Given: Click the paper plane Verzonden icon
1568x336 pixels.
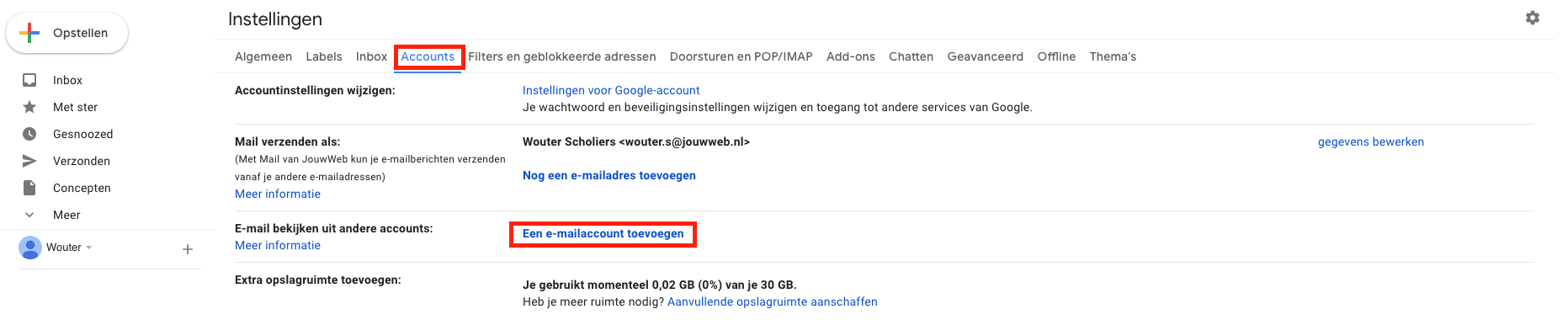Looking at the screenshot, I should point(29,161).
